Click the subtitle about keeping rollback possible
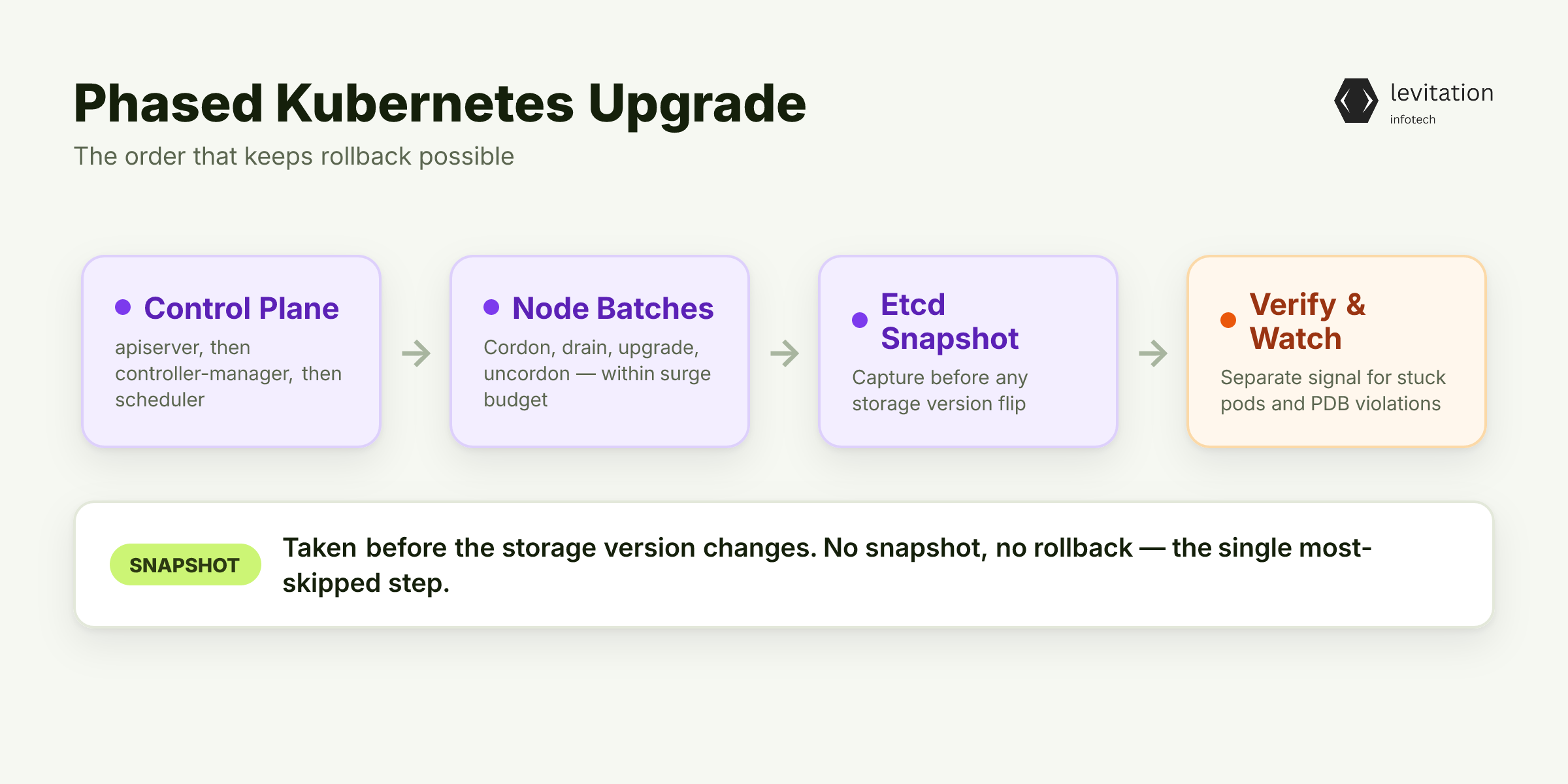The height and width of the screenshot is (784, 1568). click(293, 157)
